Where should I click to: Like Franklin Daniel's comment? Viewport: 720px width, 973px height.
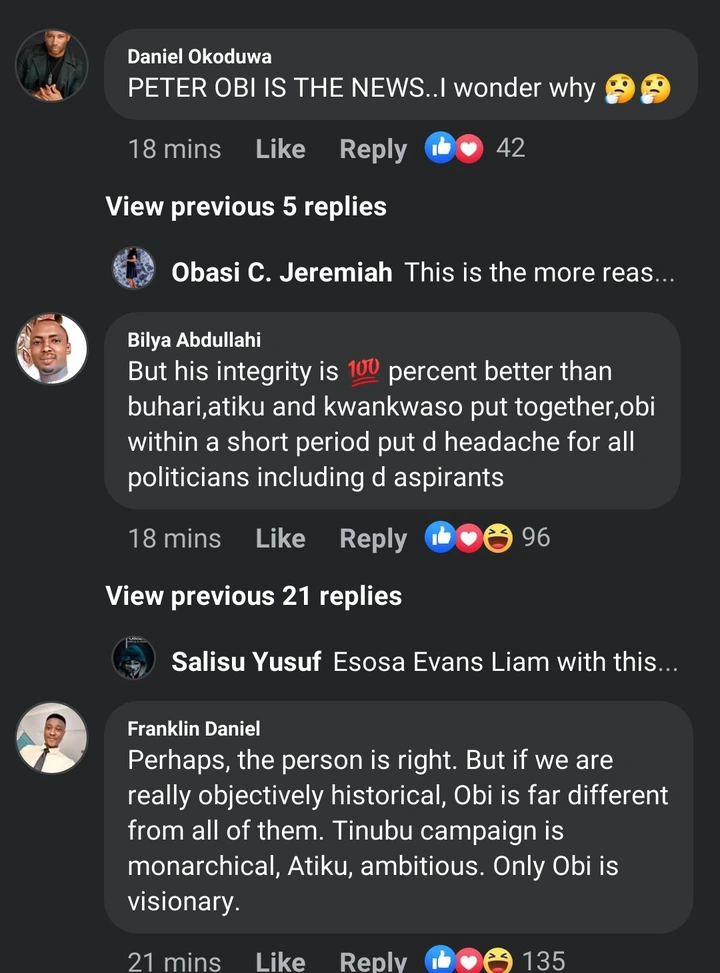click(x=280, y=961)
